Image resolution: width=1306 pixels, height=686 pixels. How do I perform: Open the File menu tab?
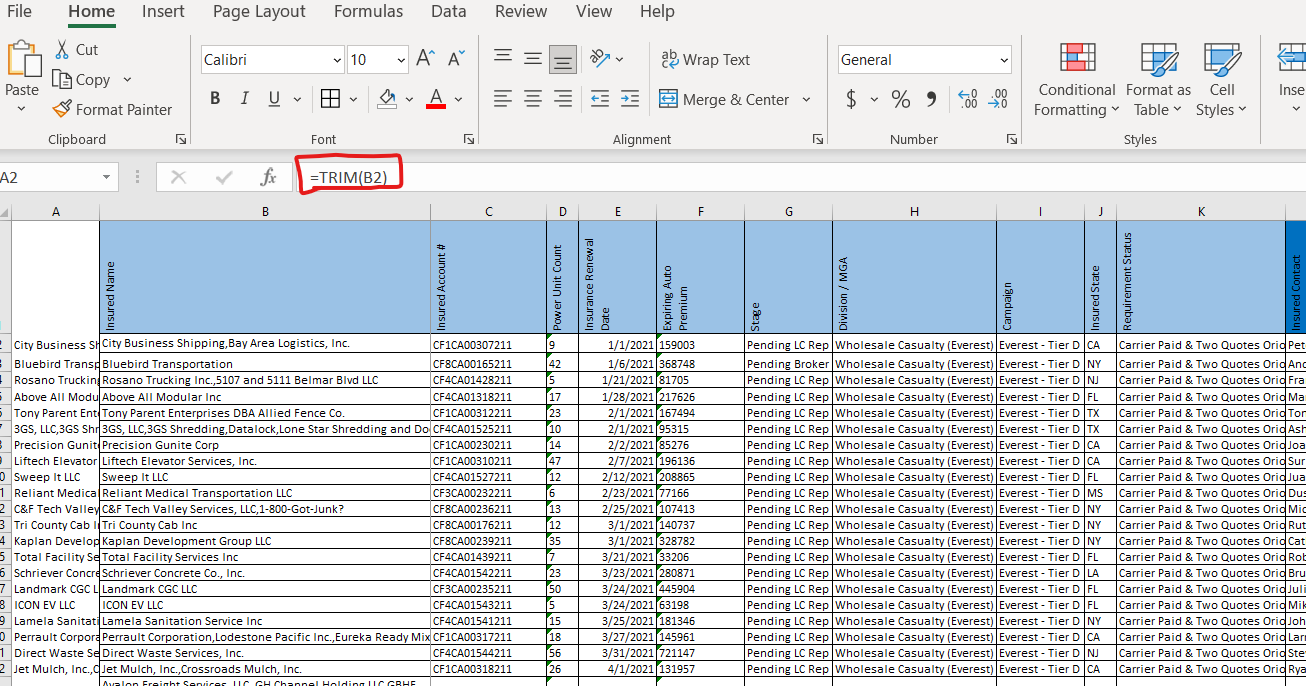tap(19, 11)
